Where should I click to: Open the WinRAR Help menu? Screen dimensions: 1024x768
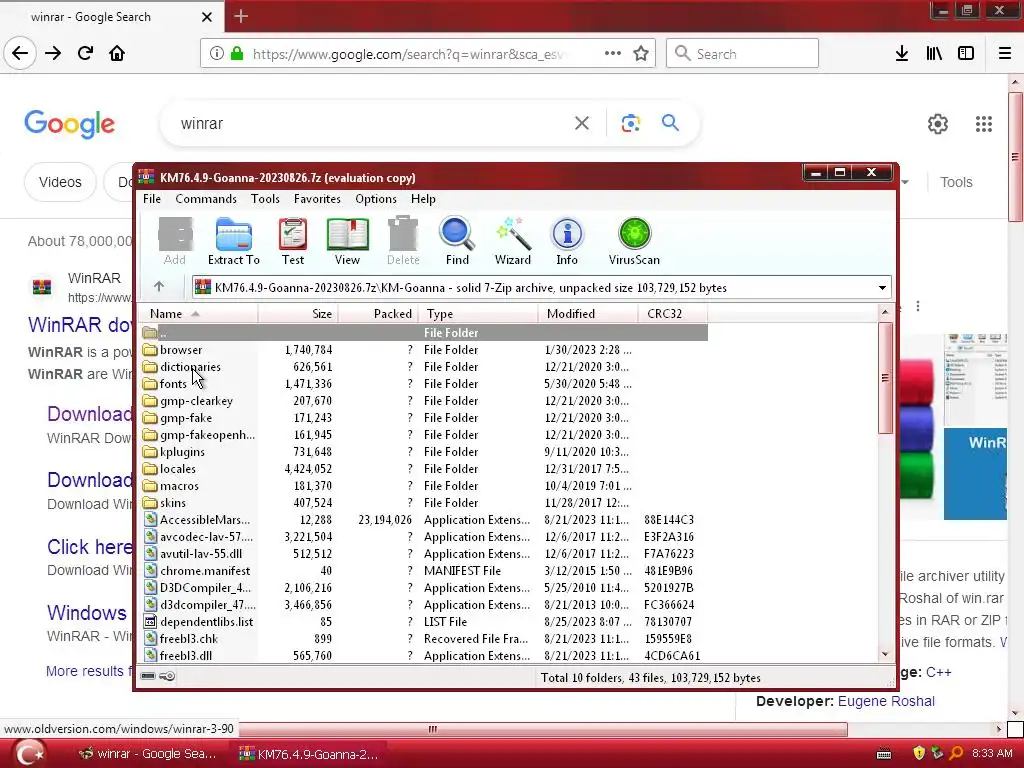pyautogui.click(x=423, y=199)
